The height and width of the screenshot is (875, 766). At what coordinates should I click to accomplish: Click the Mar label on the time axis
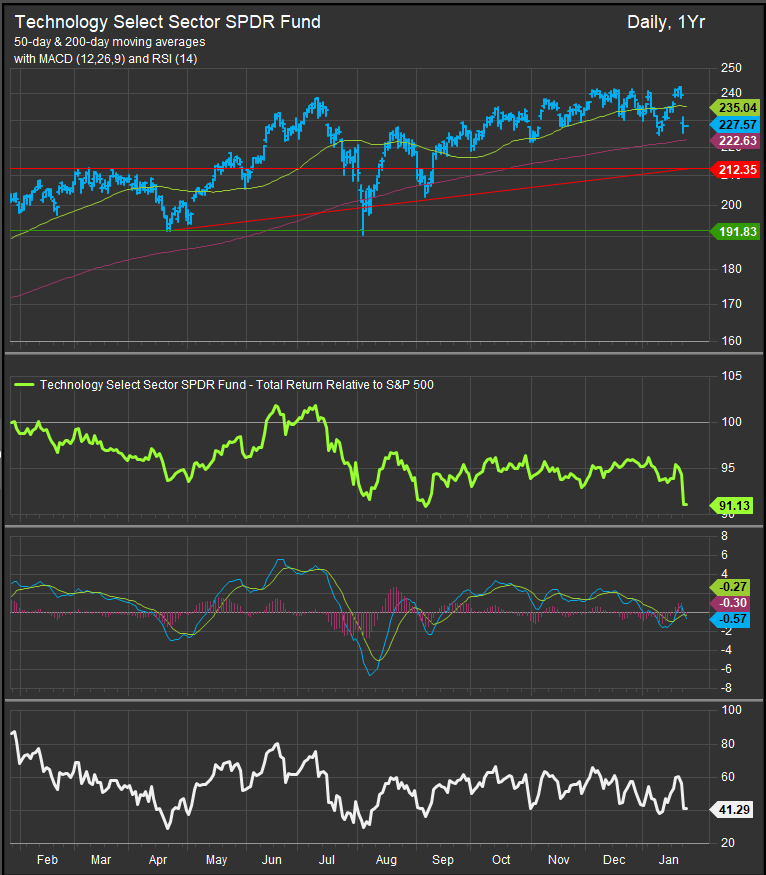point(101,859)
